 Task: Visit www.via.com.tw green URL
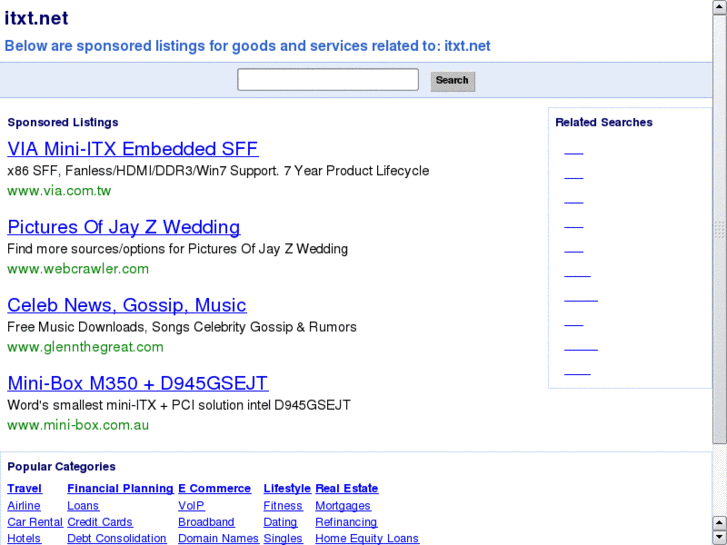click(59, 191)
